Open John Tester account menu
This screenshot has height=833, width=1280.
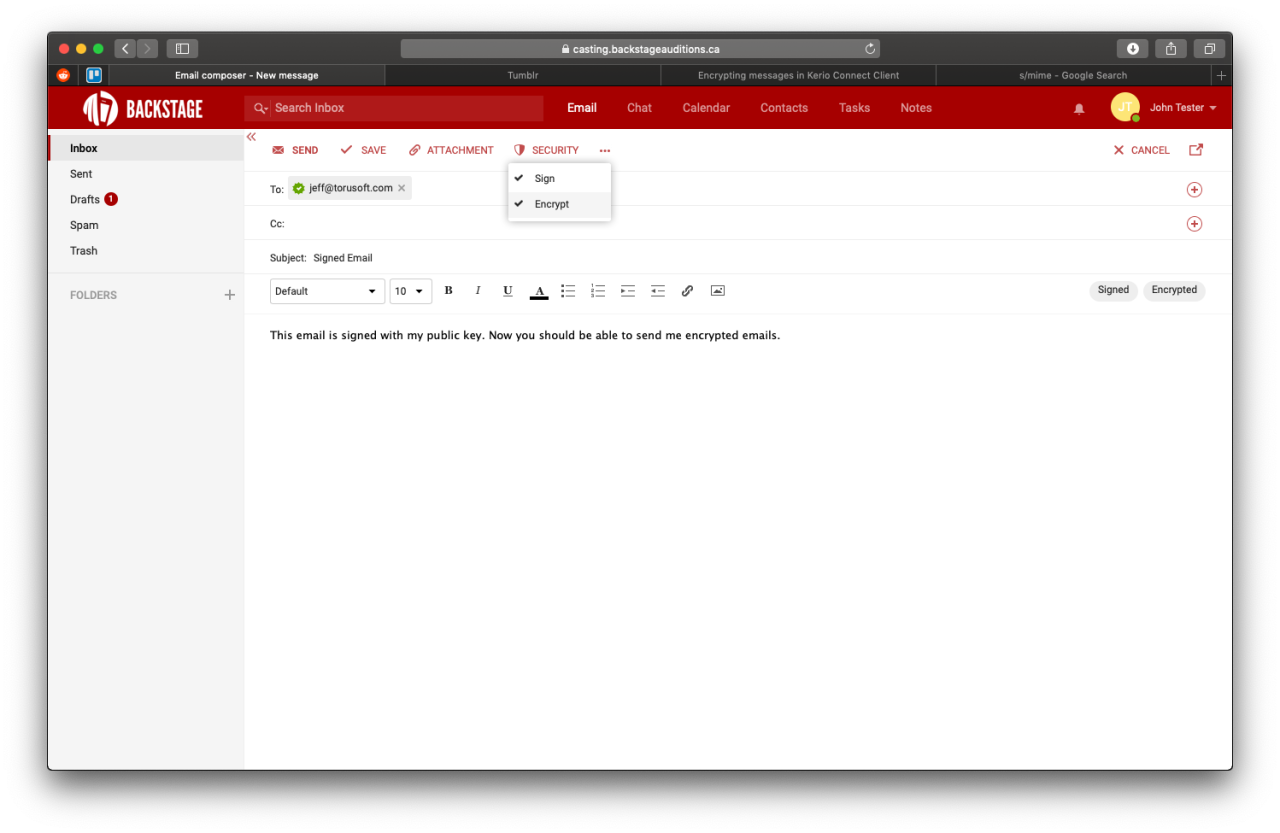pyautogui.click(x=1183, y=108)
